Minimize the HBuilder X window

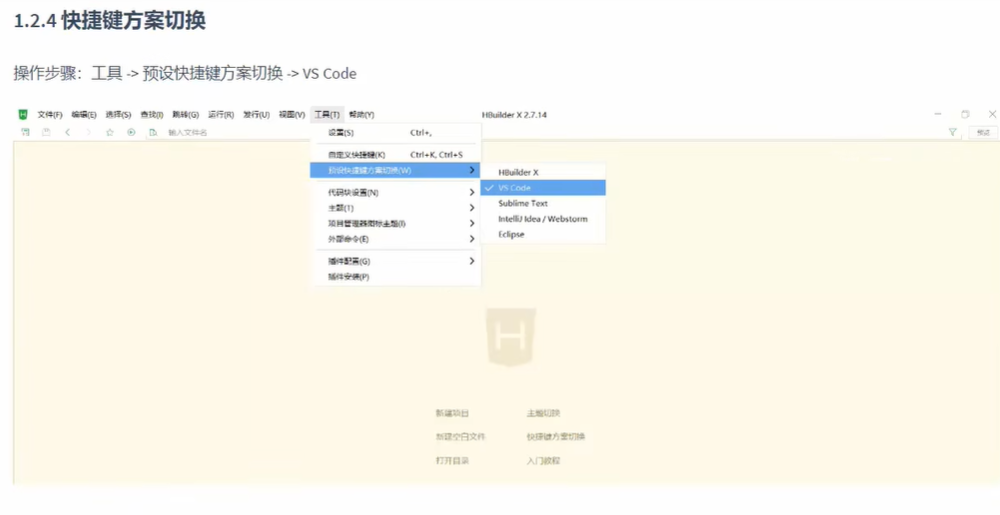pos(938,114)
